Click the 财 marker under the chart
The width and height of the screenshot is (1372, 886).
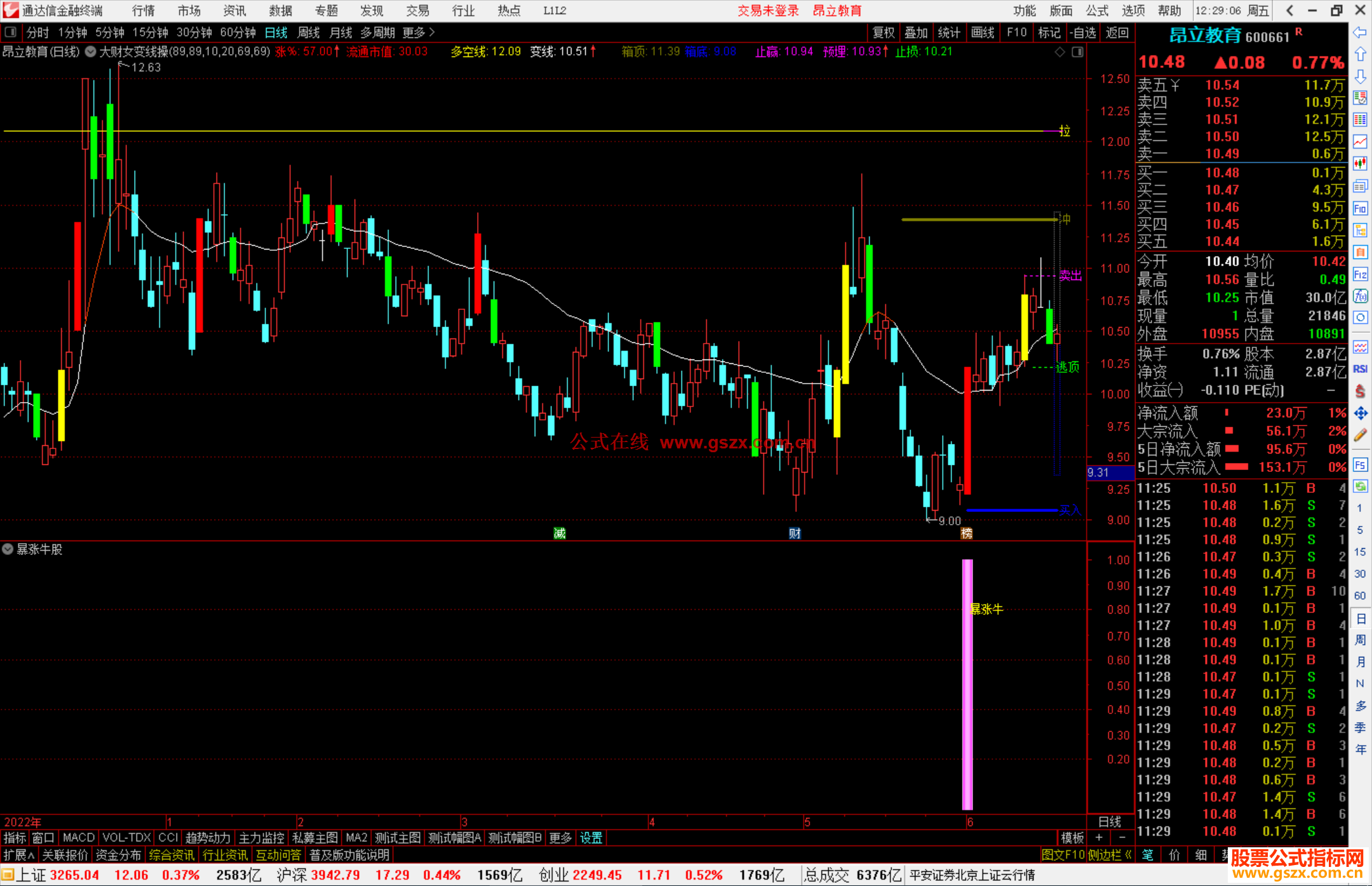click(x=795, y=534)
